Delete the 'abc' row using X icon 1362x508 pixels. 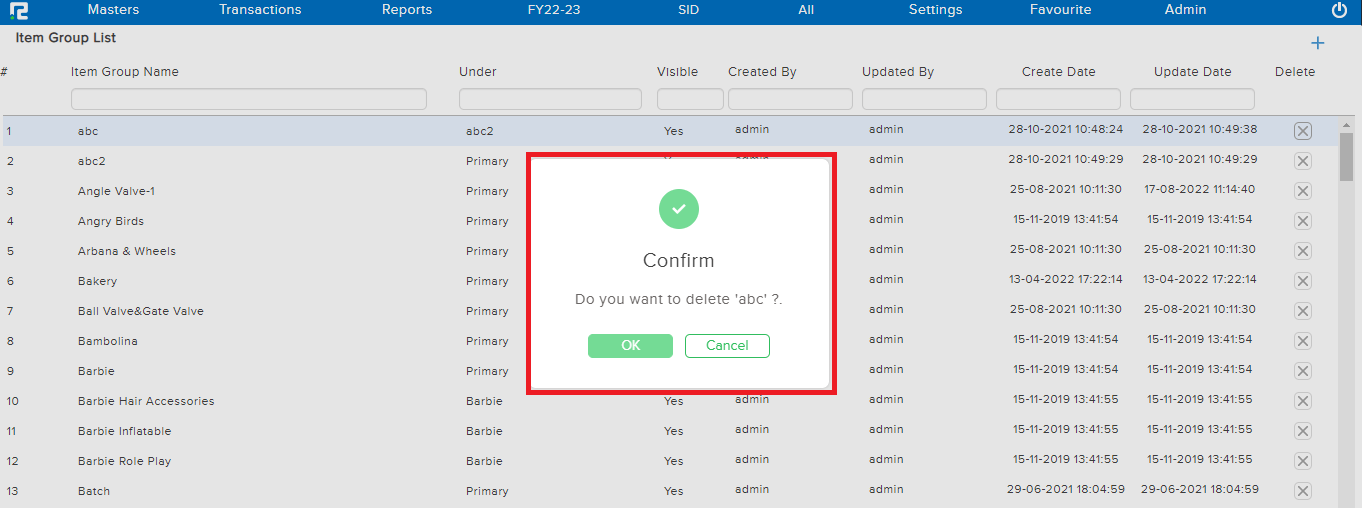pyautogui.click(x=1302, y=131)
